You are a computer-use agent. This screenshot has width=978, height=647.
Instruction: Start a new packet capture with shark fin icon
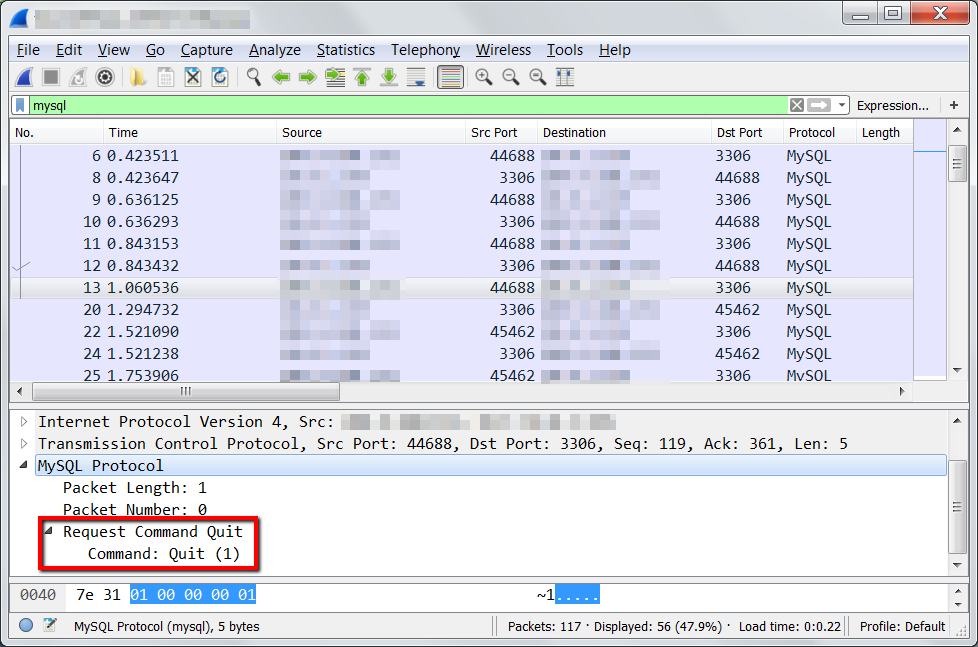click(24, 77)
